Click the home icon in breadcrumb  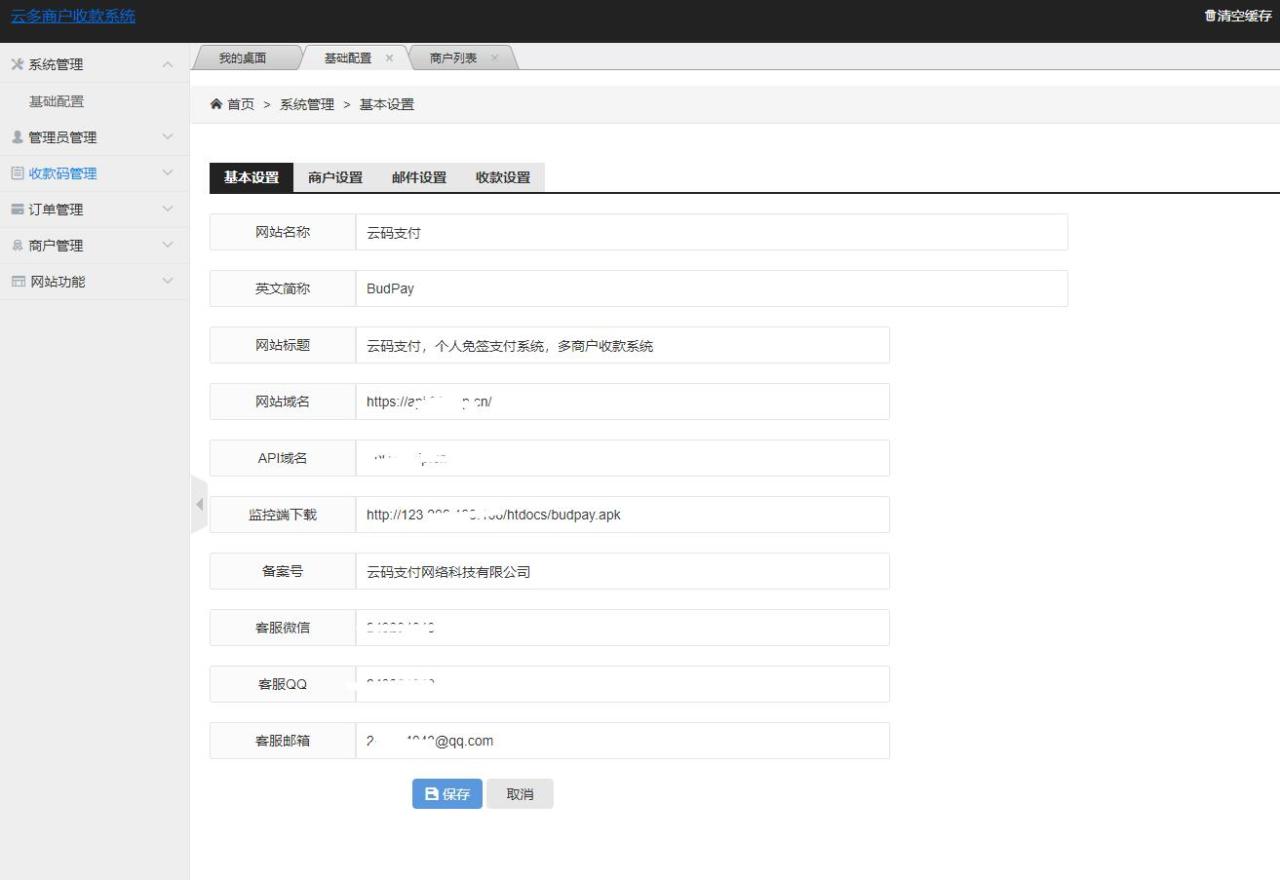coord(216,104)
